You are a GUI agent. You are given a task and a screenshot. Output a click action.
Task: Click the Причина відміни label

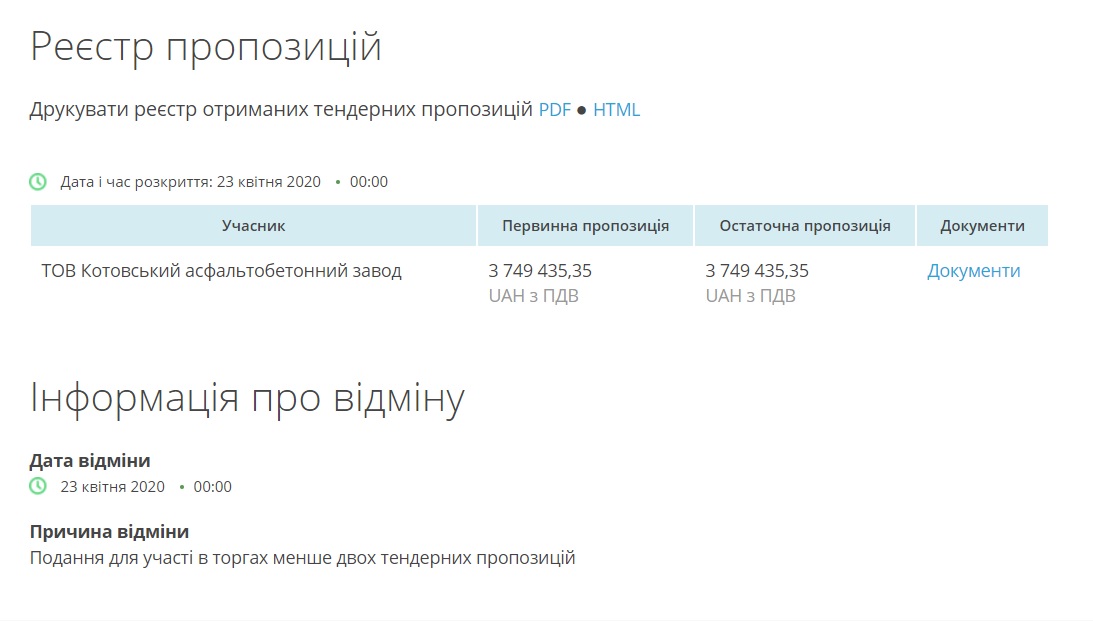point(109,532)
